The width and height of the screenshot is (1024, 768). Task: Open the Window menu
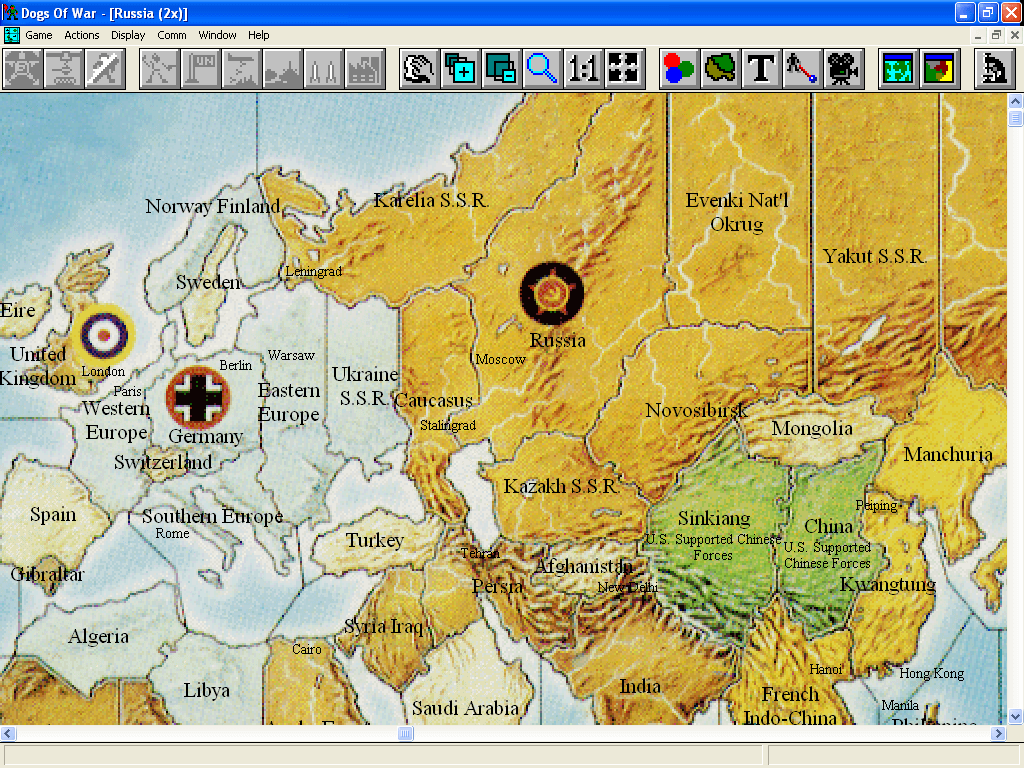pos(217,35)
